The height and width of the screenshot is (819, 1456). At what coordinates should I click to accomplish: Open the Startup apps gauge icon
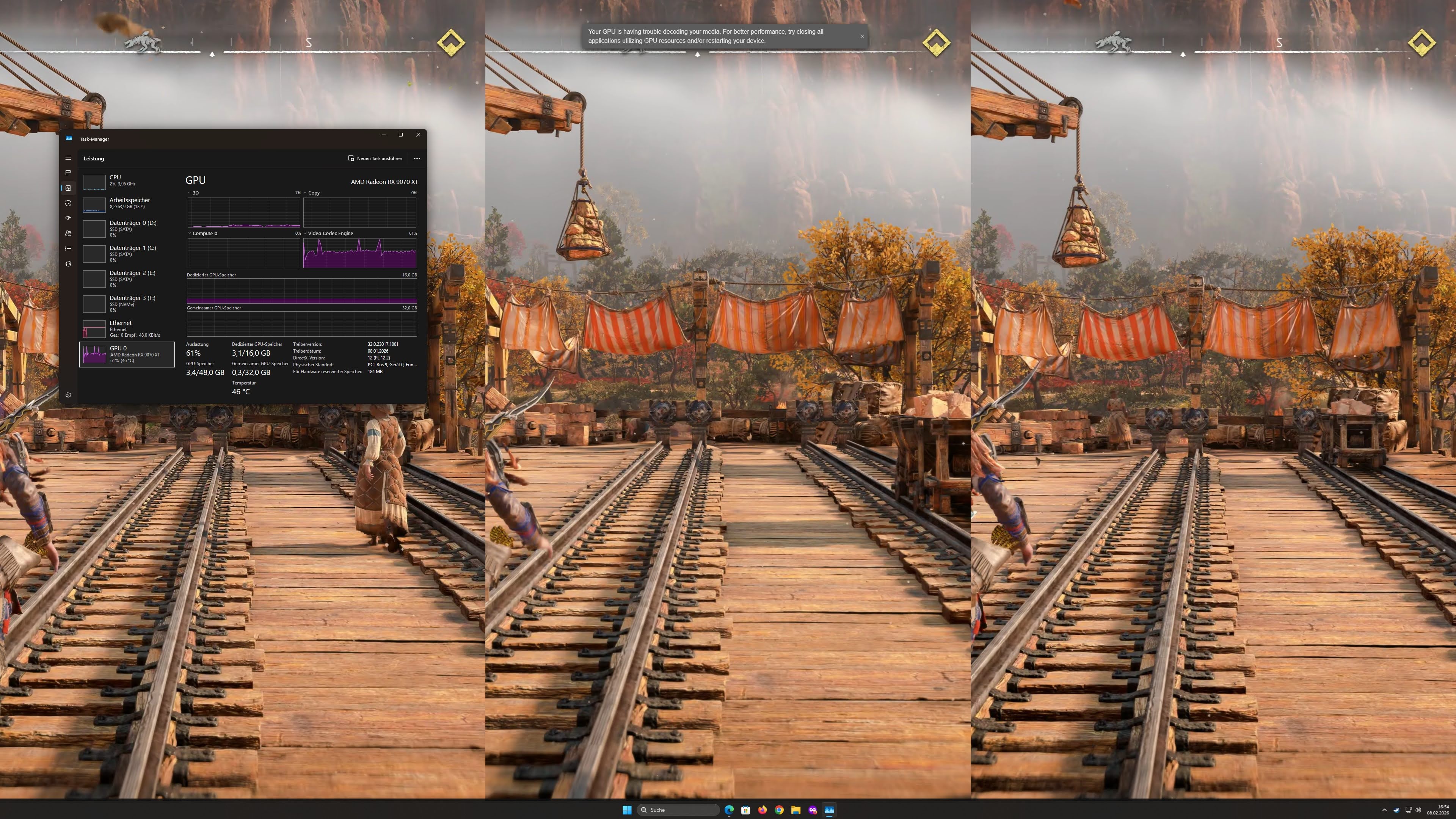click(x=68, y=218)
